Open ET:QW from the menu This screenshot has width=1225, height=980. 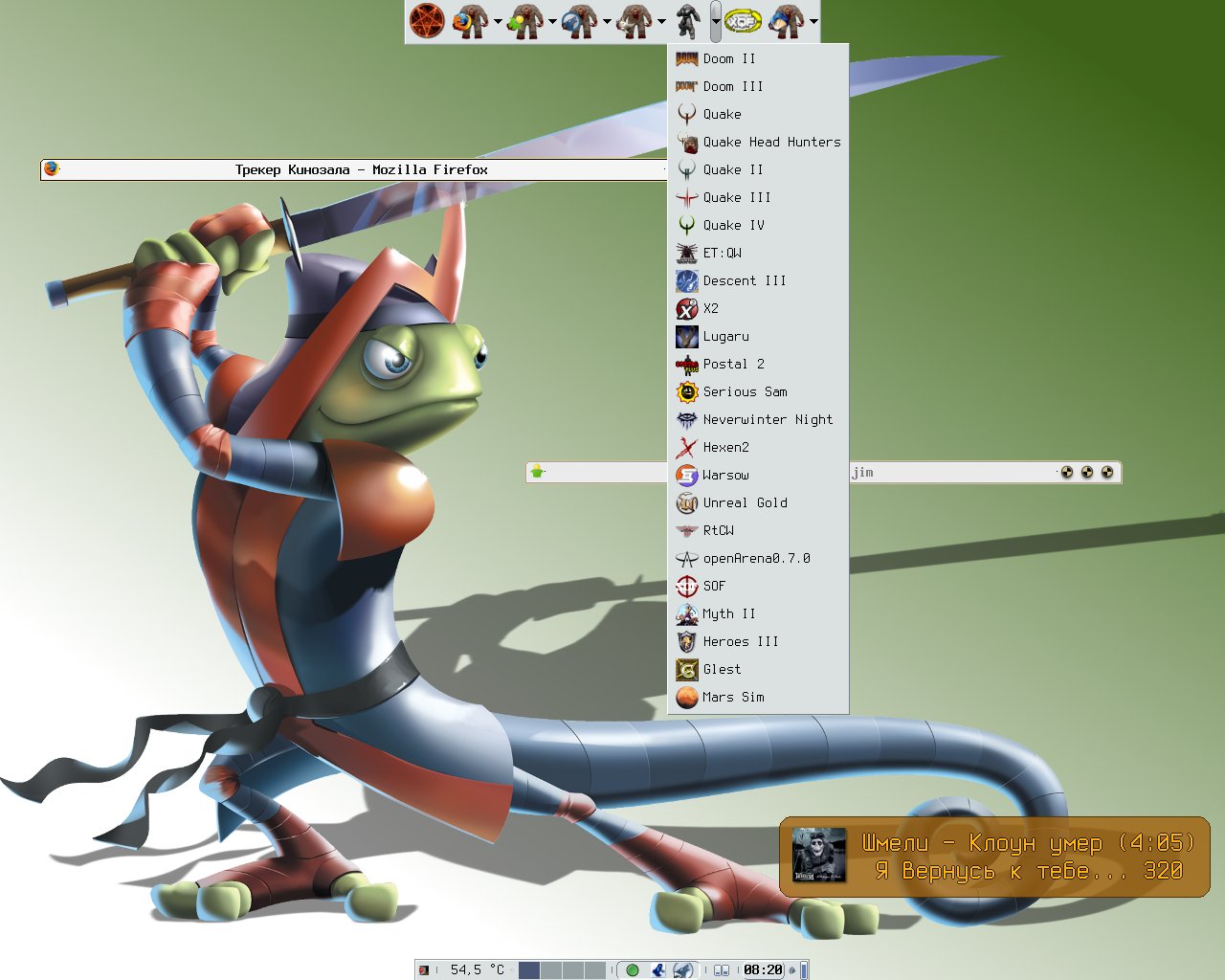click(x=758, y=253)
